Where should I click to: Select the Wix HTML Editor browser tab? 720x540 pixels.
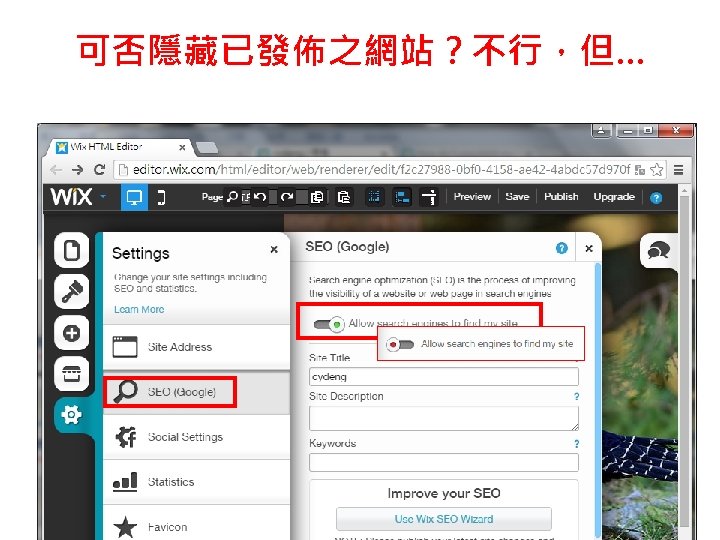coord(120,147)
